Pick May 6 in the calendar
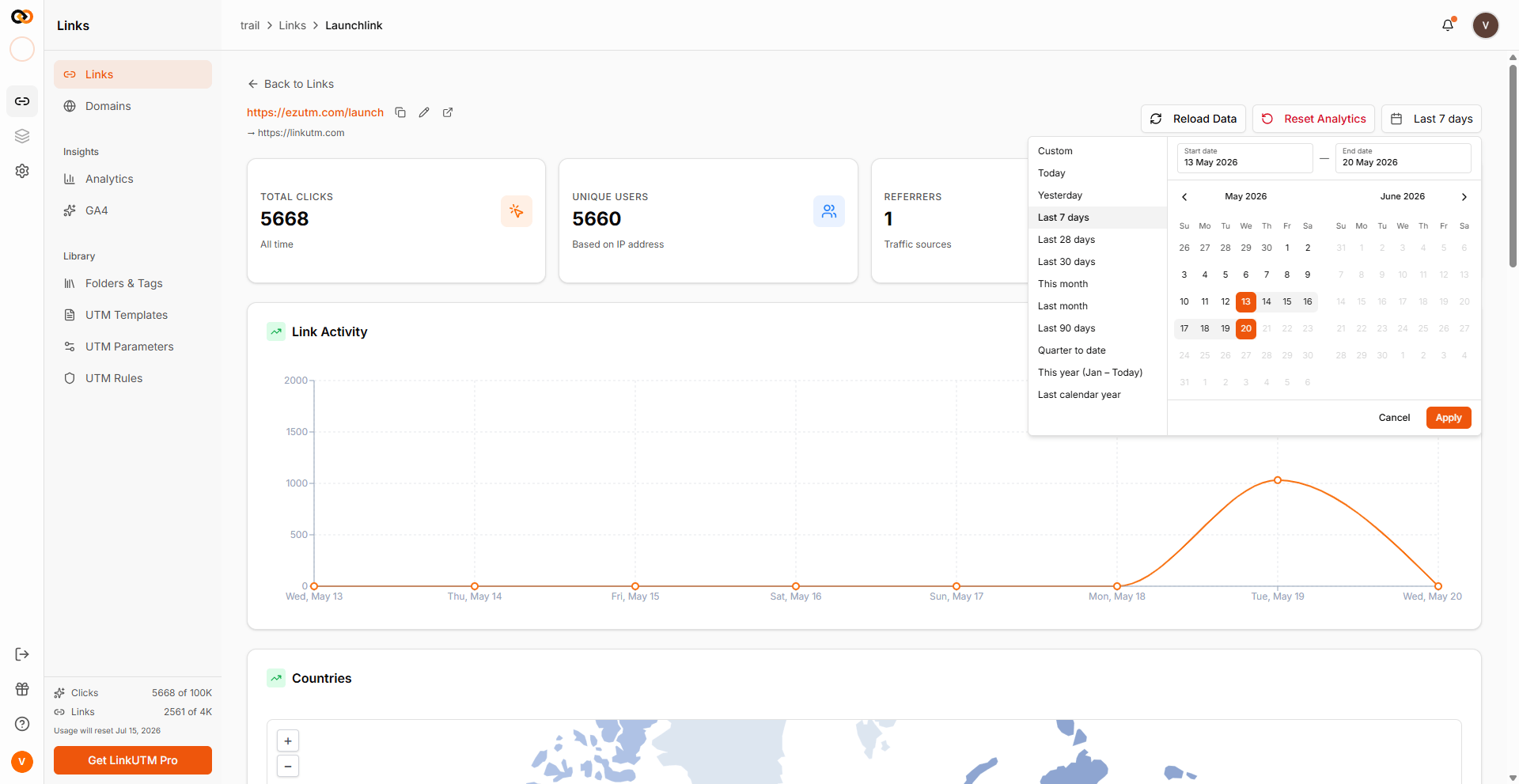This screenshot has width=1519, height=784. tap(1246, 275)
